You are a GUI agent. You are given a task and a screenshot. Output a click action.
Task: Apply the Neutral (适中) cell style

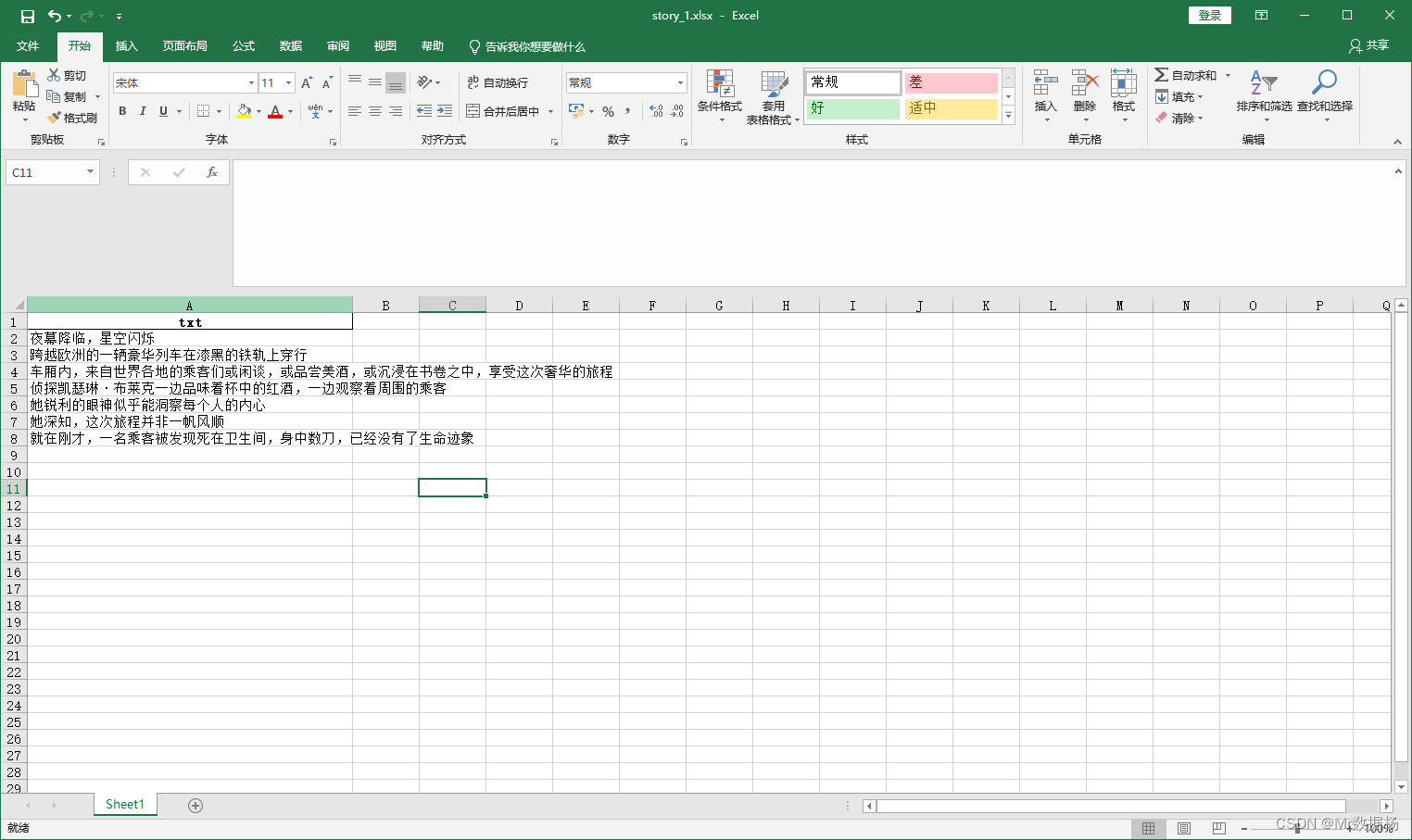click(951, 108)
